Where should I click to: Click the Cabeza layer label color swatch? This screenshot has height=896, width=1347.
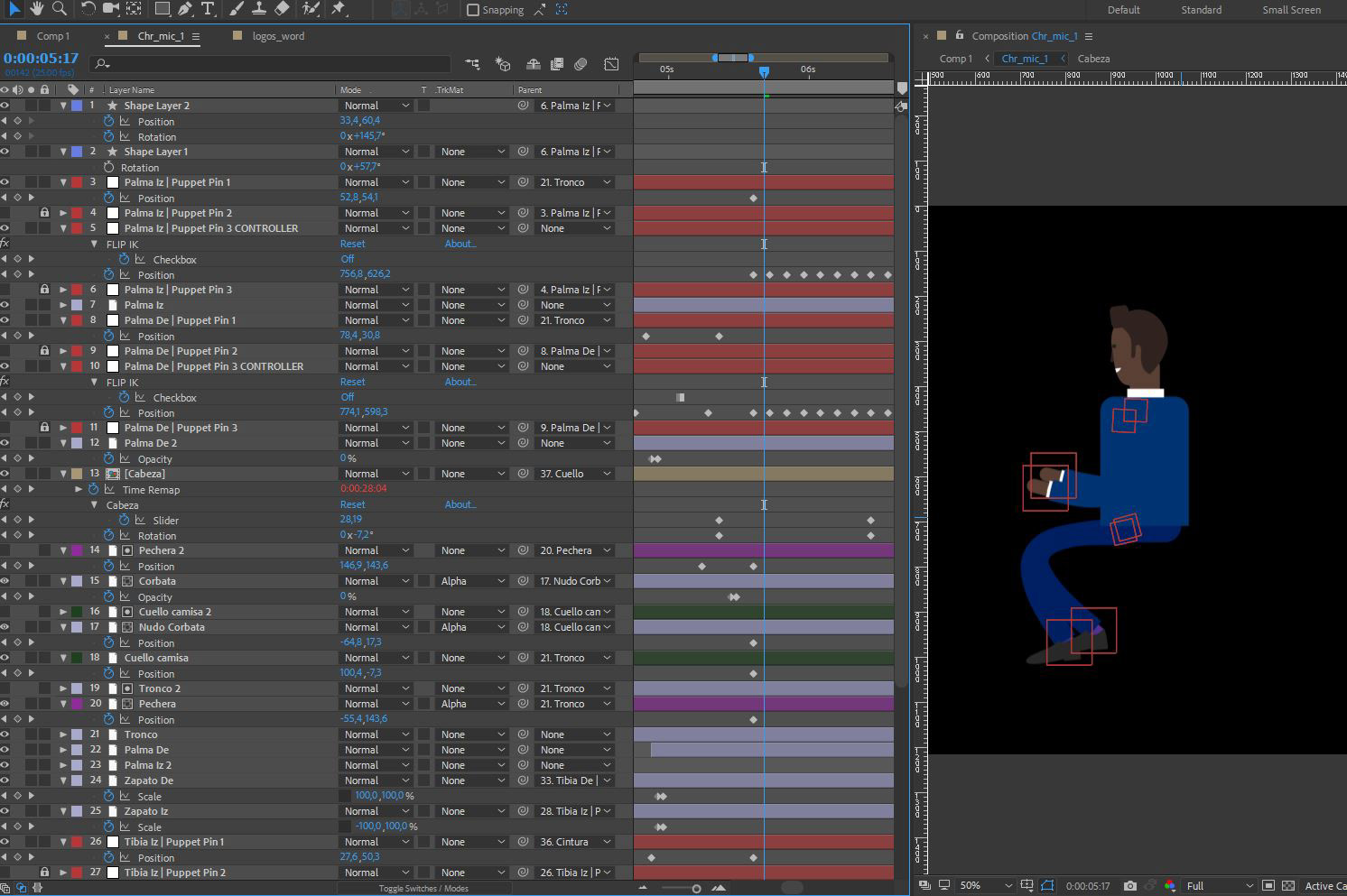pos(76,474)
